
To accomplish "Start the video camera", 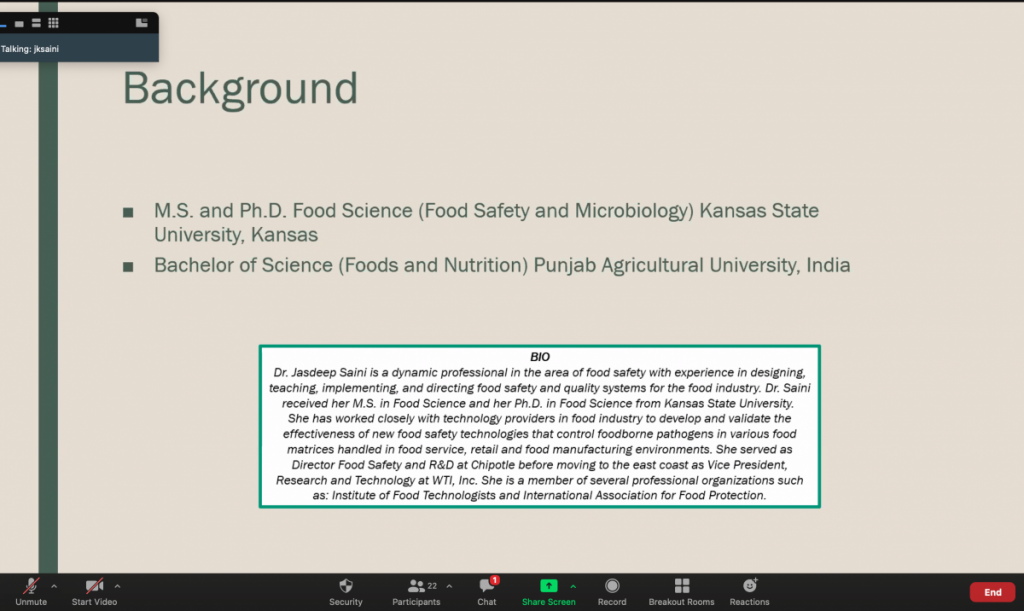I will (94, 592).
